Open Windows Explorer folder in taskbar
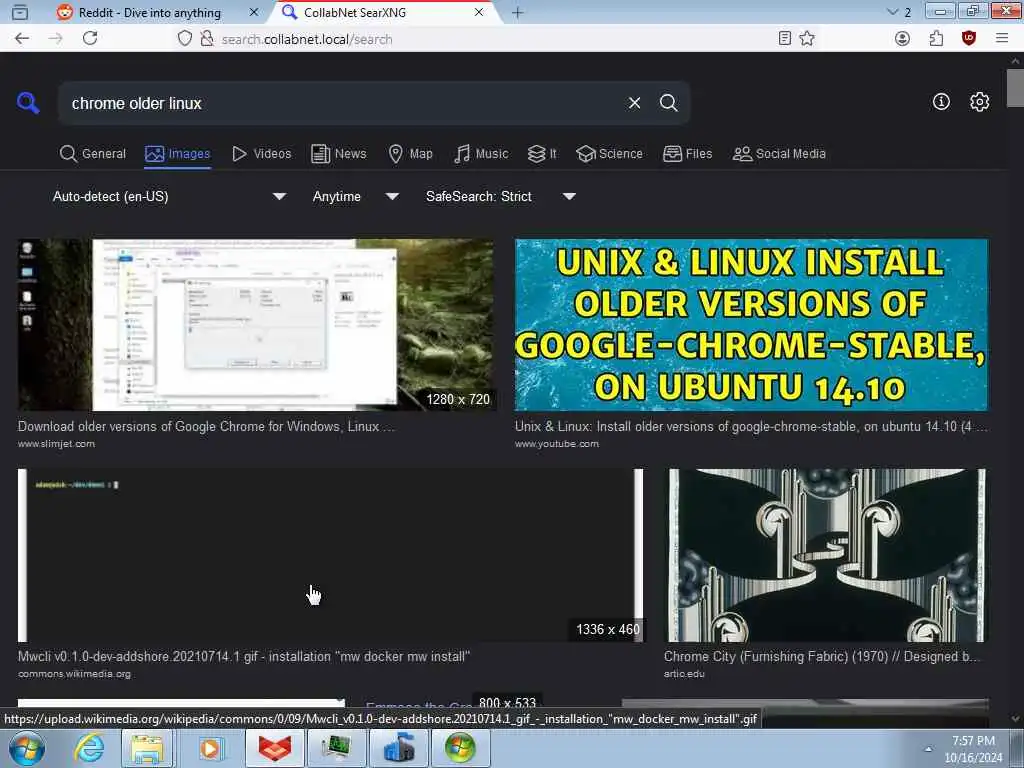 (x=147, y=748)
